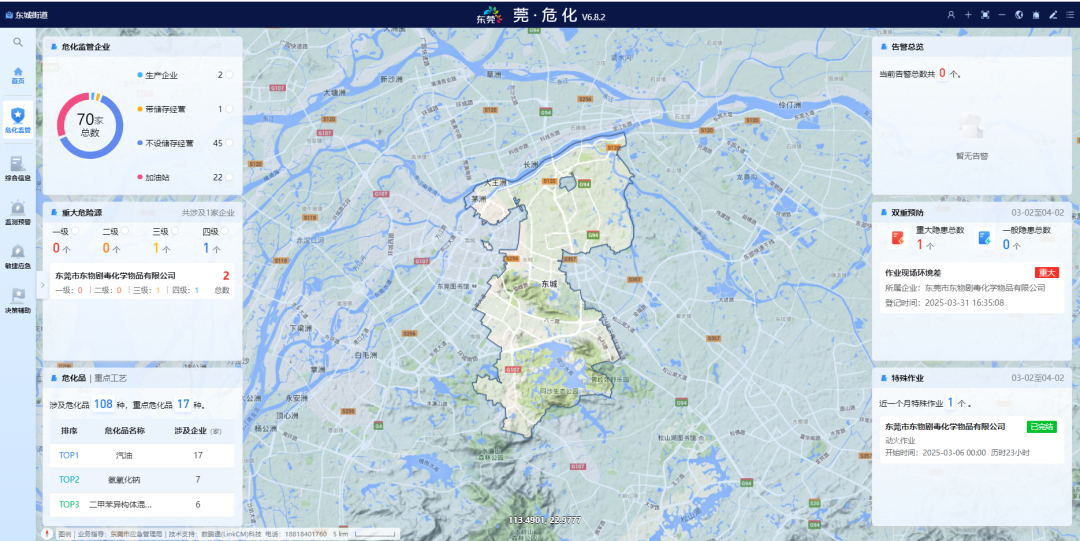Open the search icon in the sidebar
Screen dimensions: 1080x541
click(18, 42)
